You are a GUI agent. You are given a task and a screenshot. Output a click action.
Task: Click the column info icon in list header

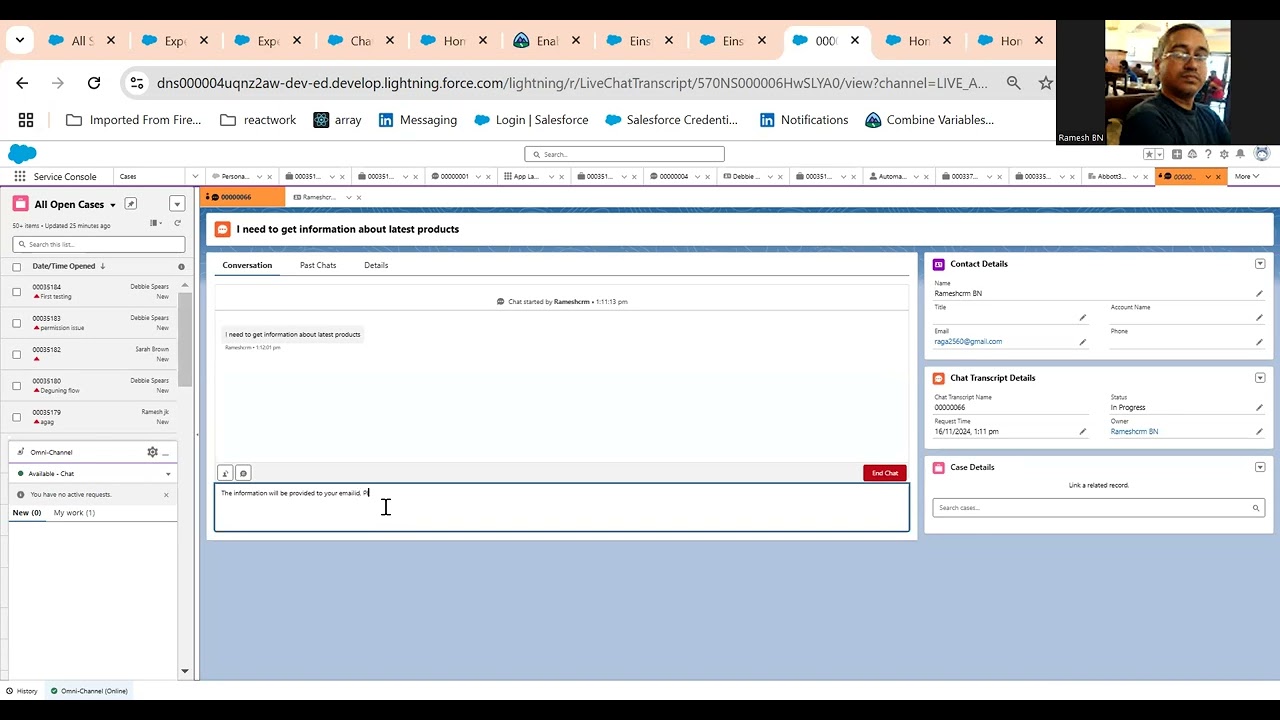point(181,267)
